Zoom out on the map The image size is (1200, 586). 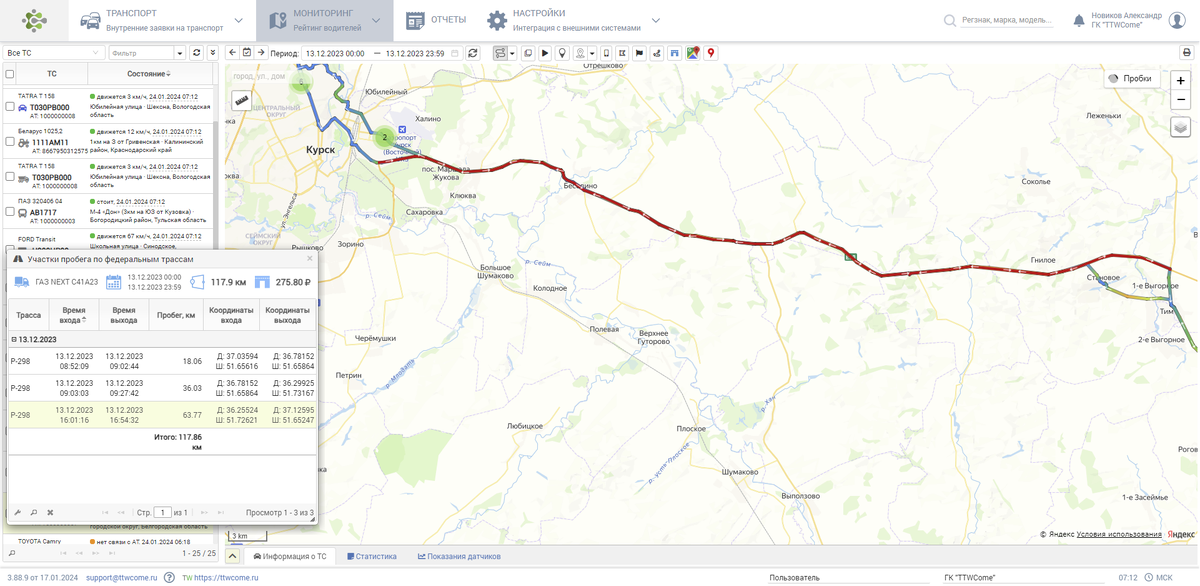click(1181, 100)
